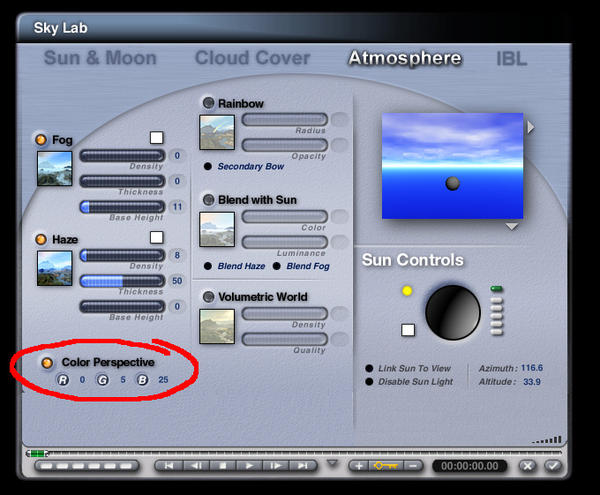600x495 pixels.
Task: Click the Sun Controls trackball
Action: (x=453, y=313)
